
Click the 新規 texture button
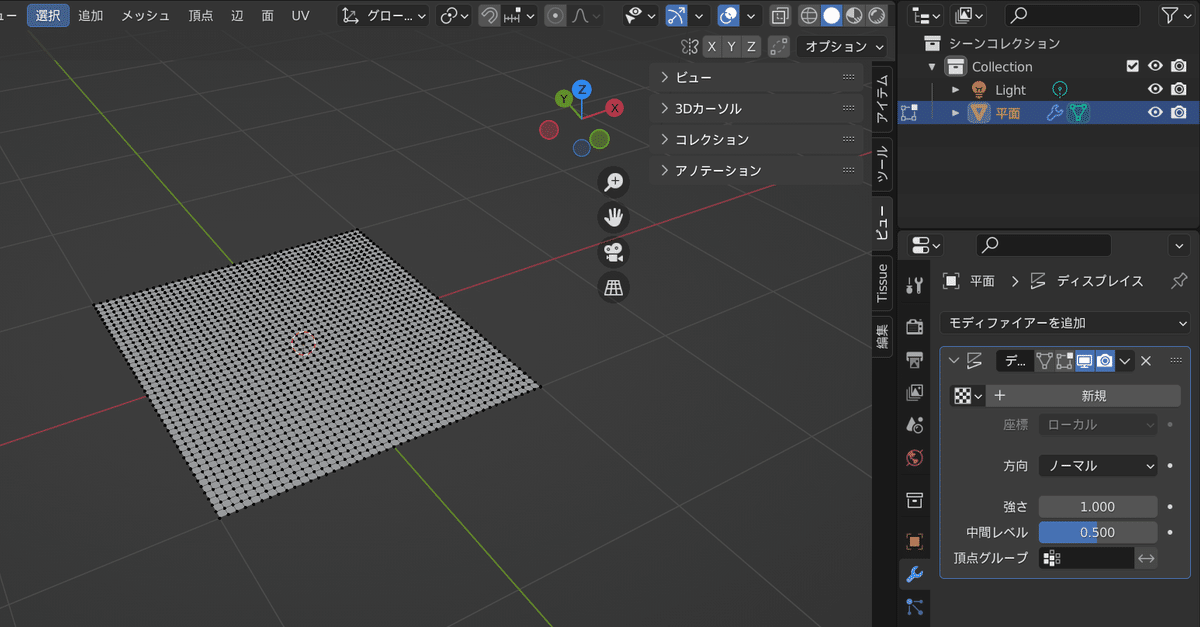(x=1083, y=396)
